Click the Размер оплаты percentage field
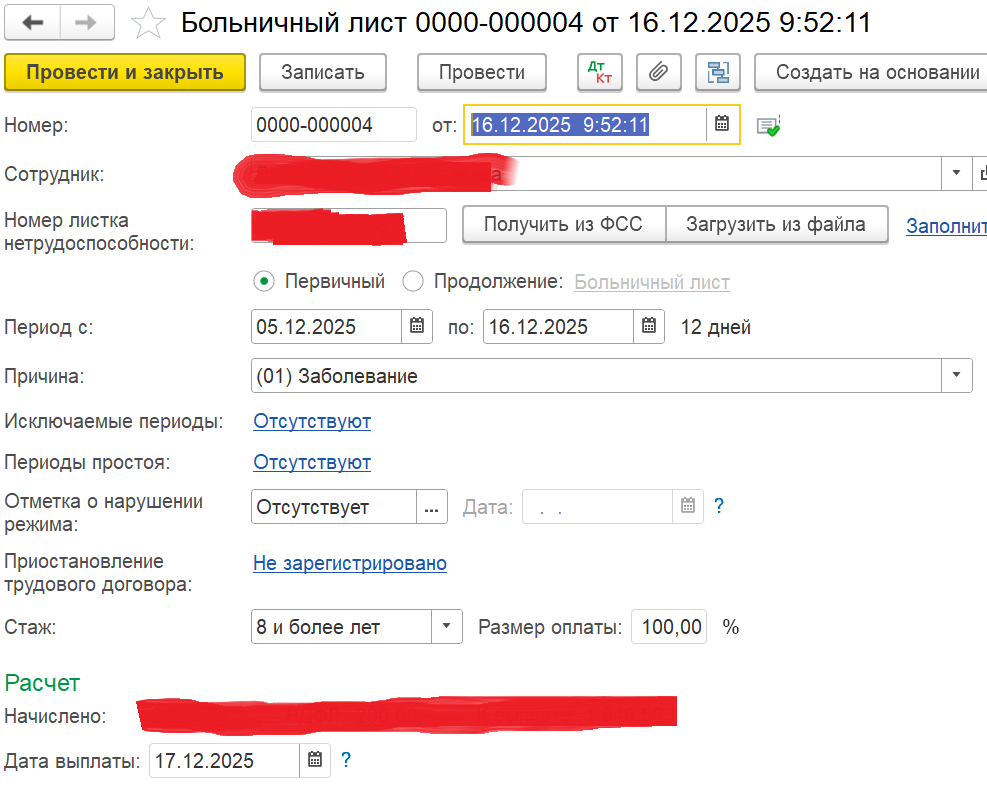This screenshot has height=806, width=987. (x=670, y=627)
